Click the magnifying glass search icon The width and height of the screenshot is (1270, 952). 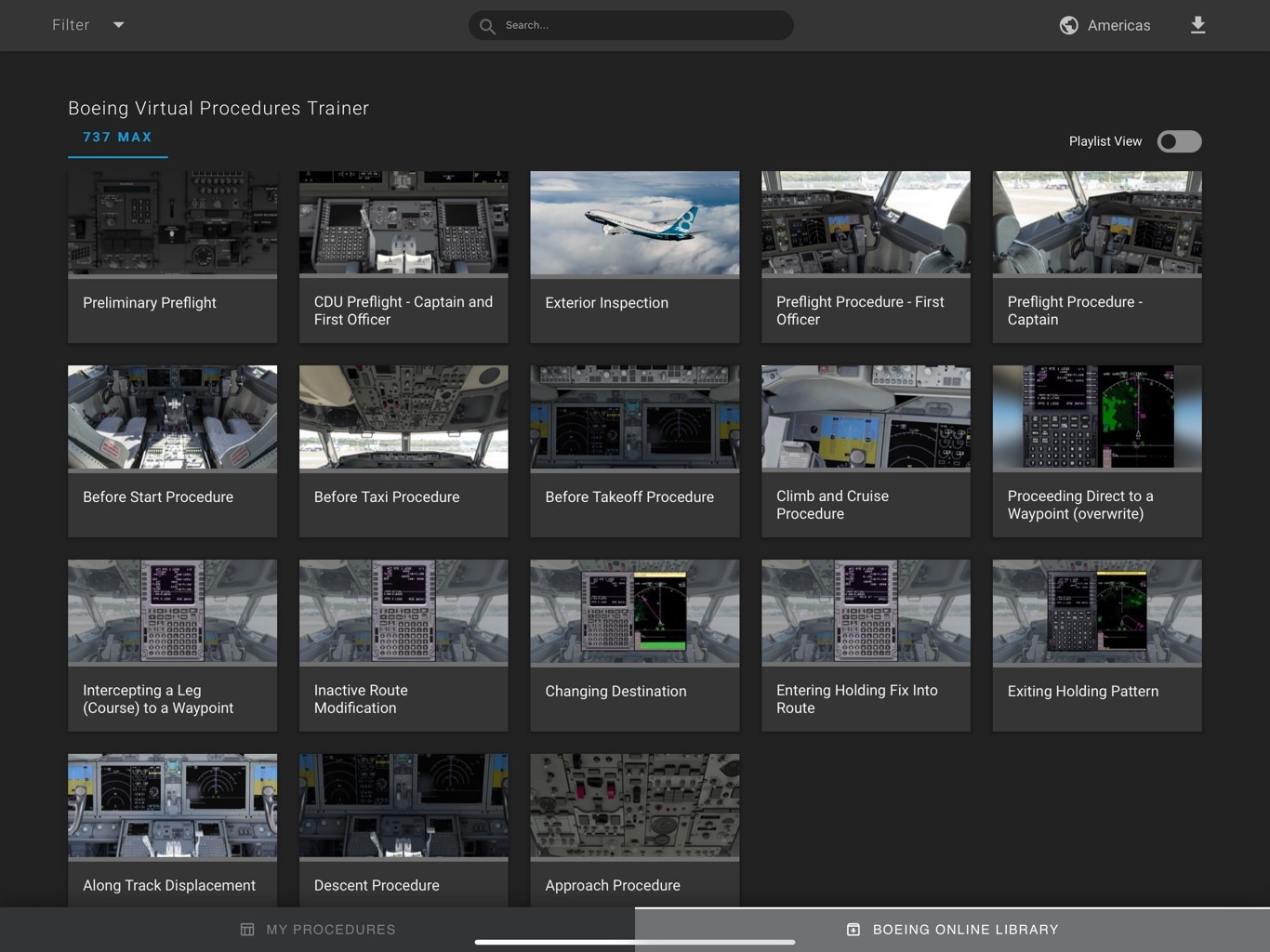[487, 26]
